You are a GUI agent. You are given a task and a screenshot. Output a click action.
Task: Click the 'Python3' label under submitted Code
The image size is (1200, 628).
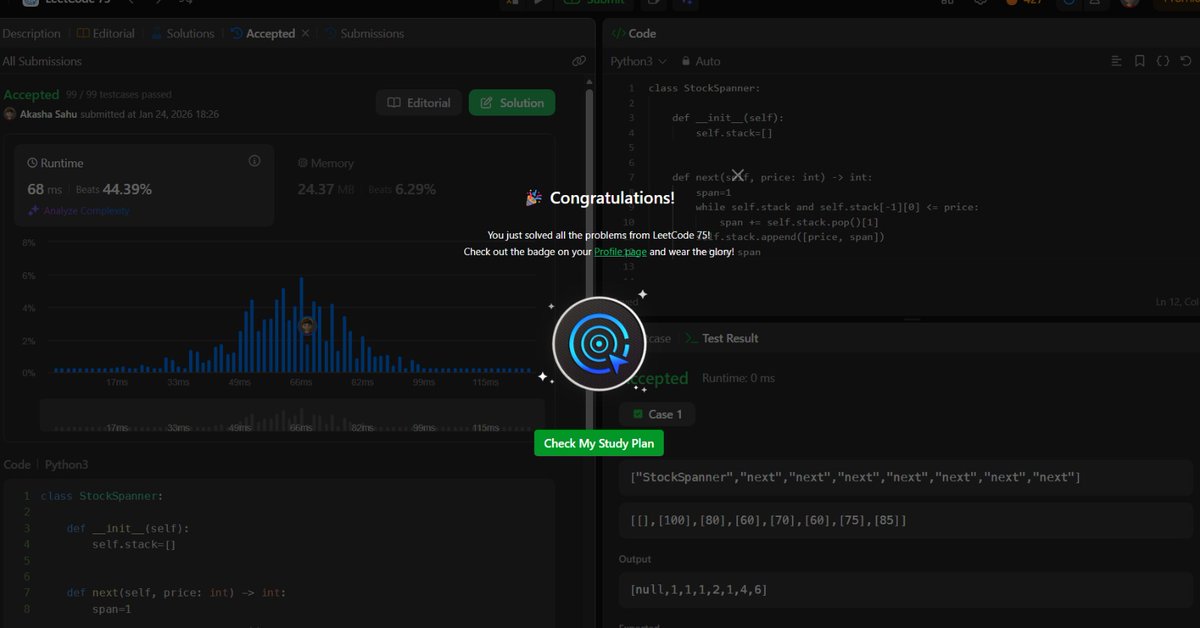pos(66,465)
